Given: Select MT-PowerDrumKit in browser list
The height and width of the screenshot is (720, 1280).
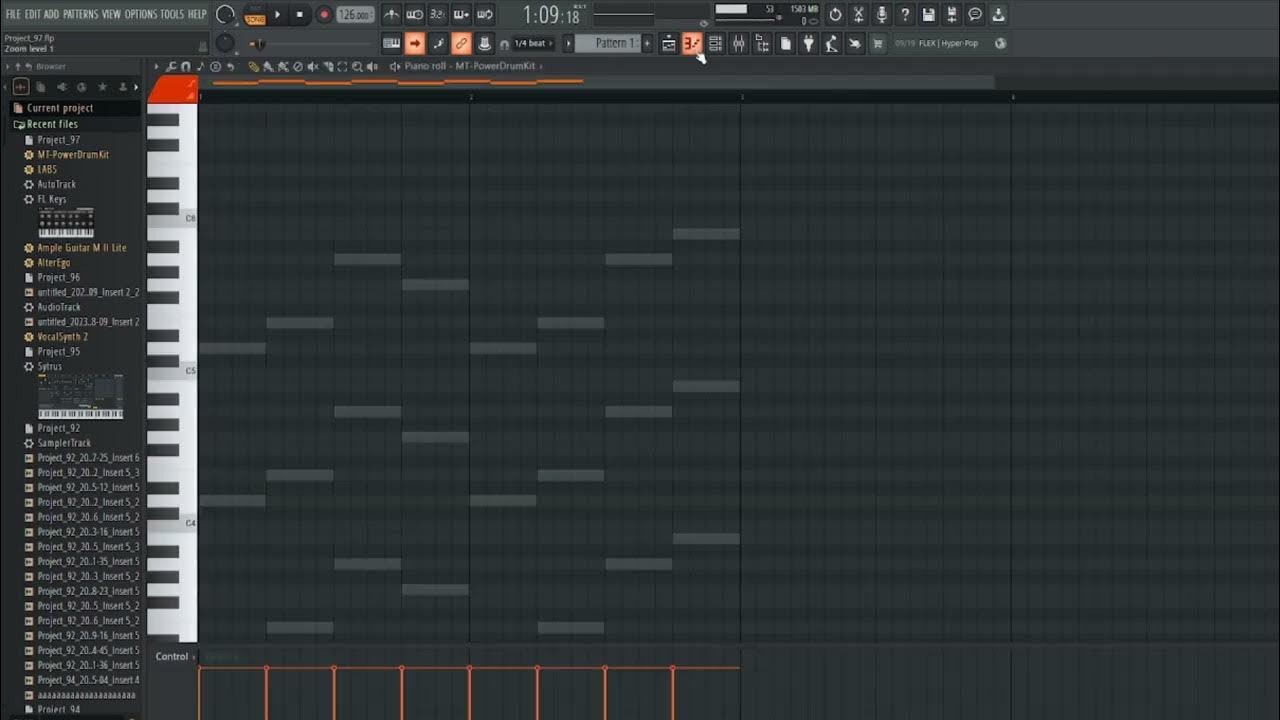Looking at the screenshot, I should (x=73, y=155).
